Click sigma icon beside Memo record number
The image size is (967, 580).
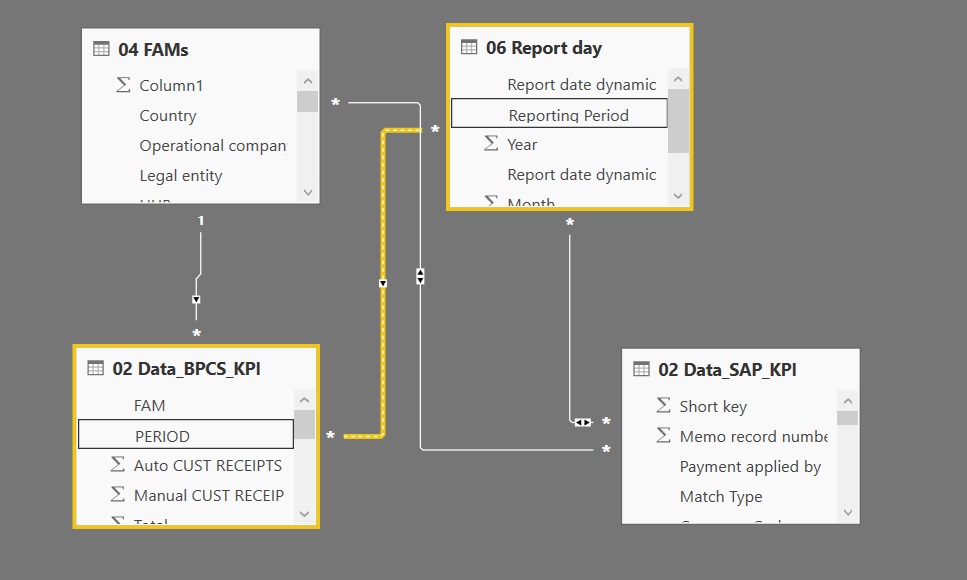click(664, 436)
